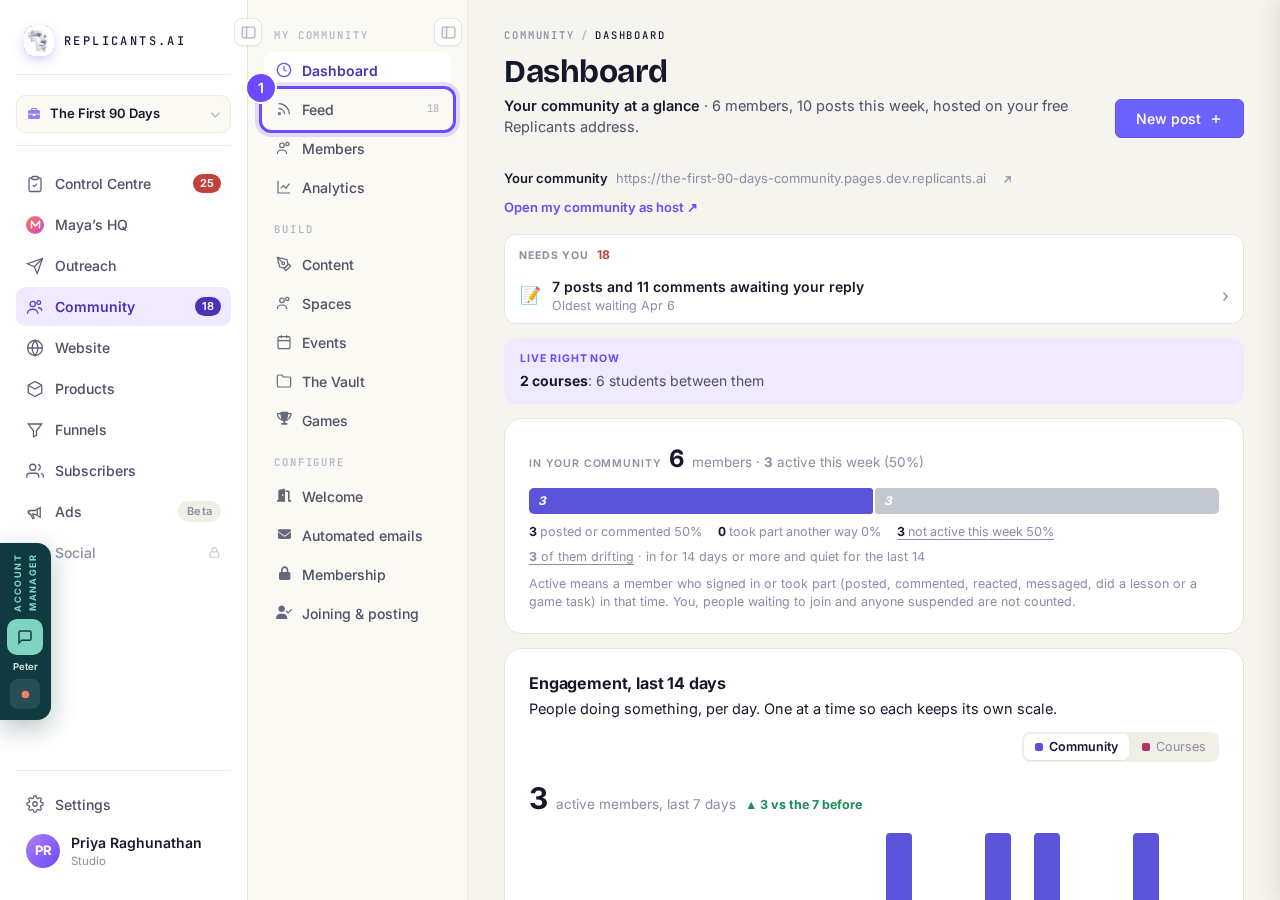Collapse the main sidebar panel icon beside the Replicants.ai logo
Image resolution: width=1280 pixels, height=900 pixels.
click(248, 32)
